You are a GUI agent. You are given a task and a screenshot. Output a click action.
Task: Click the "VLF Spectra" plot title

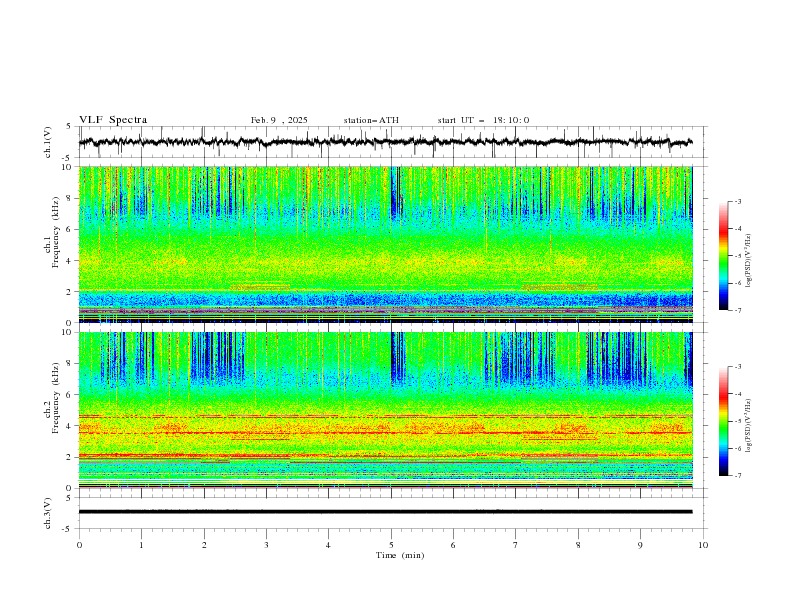[113, 120]
